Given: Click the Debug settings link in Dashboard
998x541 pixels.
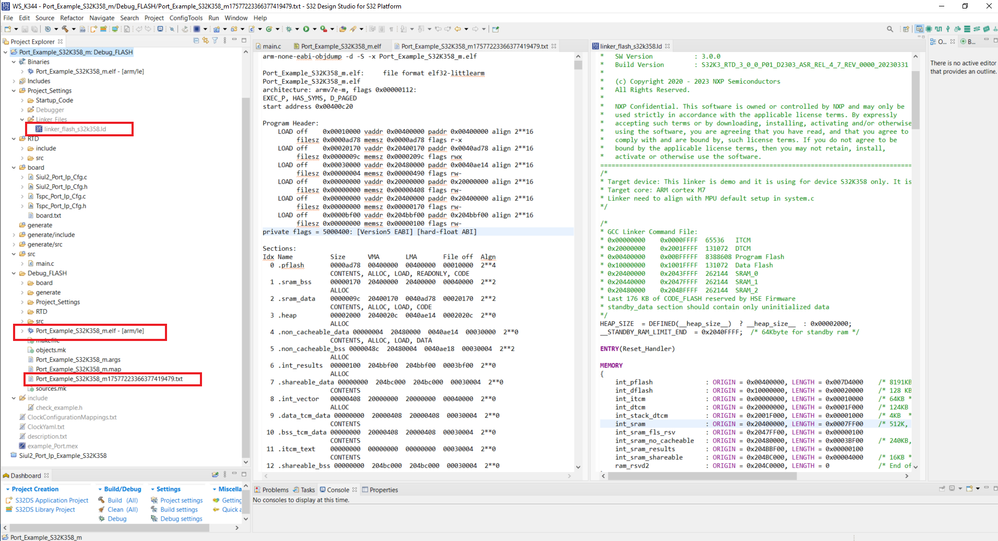Looking at the screenshot, I should click(x=180, y=519).
